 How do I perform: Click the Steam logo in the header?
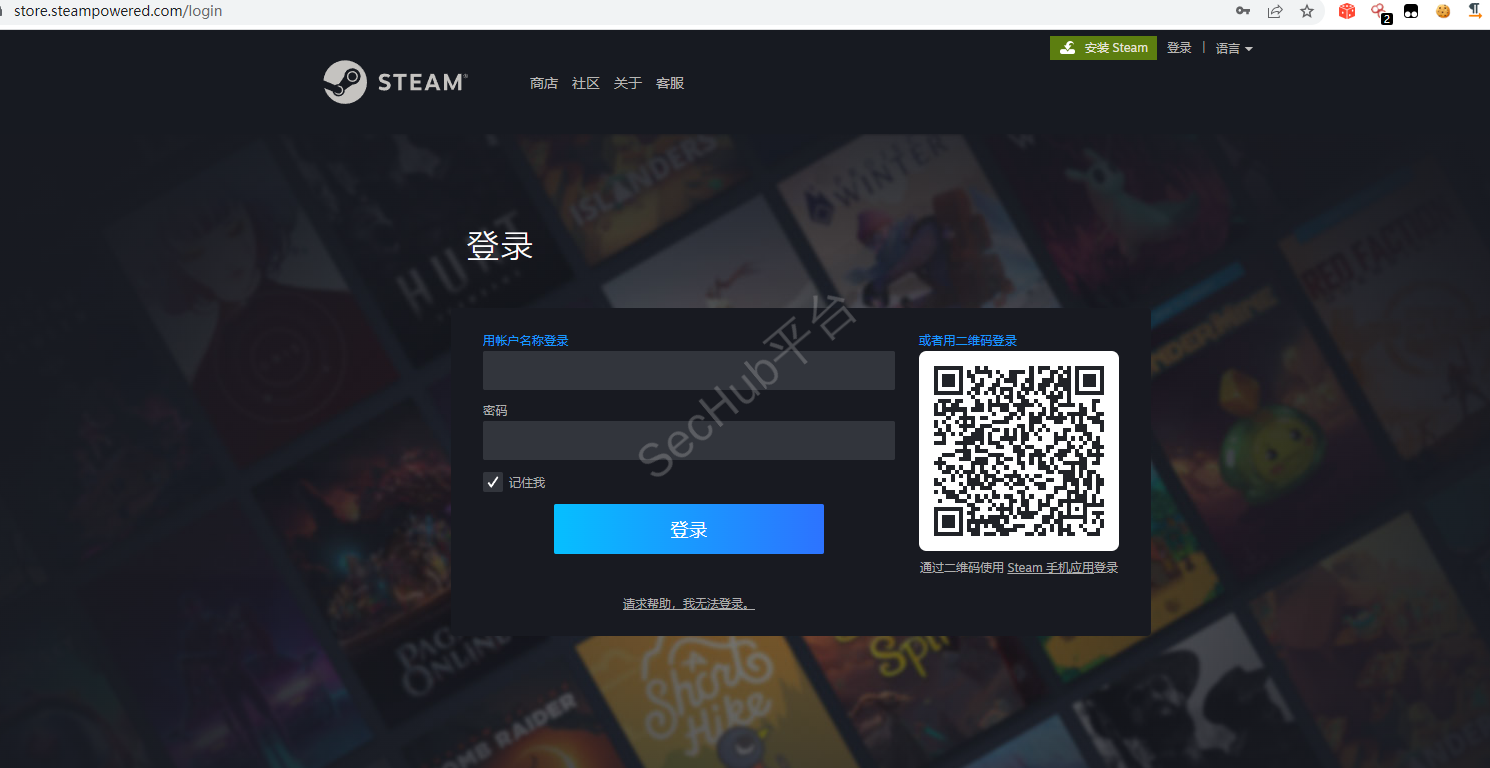394,82
